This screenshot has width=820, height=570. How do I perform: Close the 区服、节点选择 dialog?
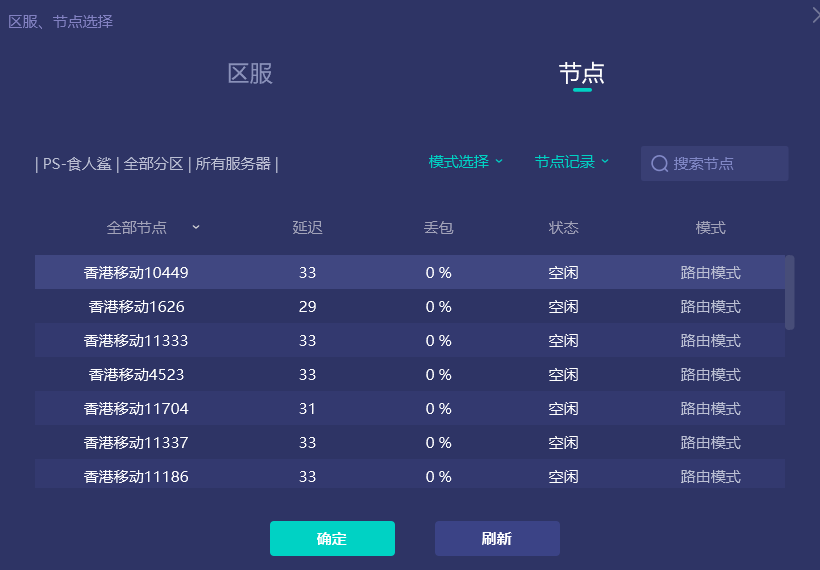(x=816, y=16)
